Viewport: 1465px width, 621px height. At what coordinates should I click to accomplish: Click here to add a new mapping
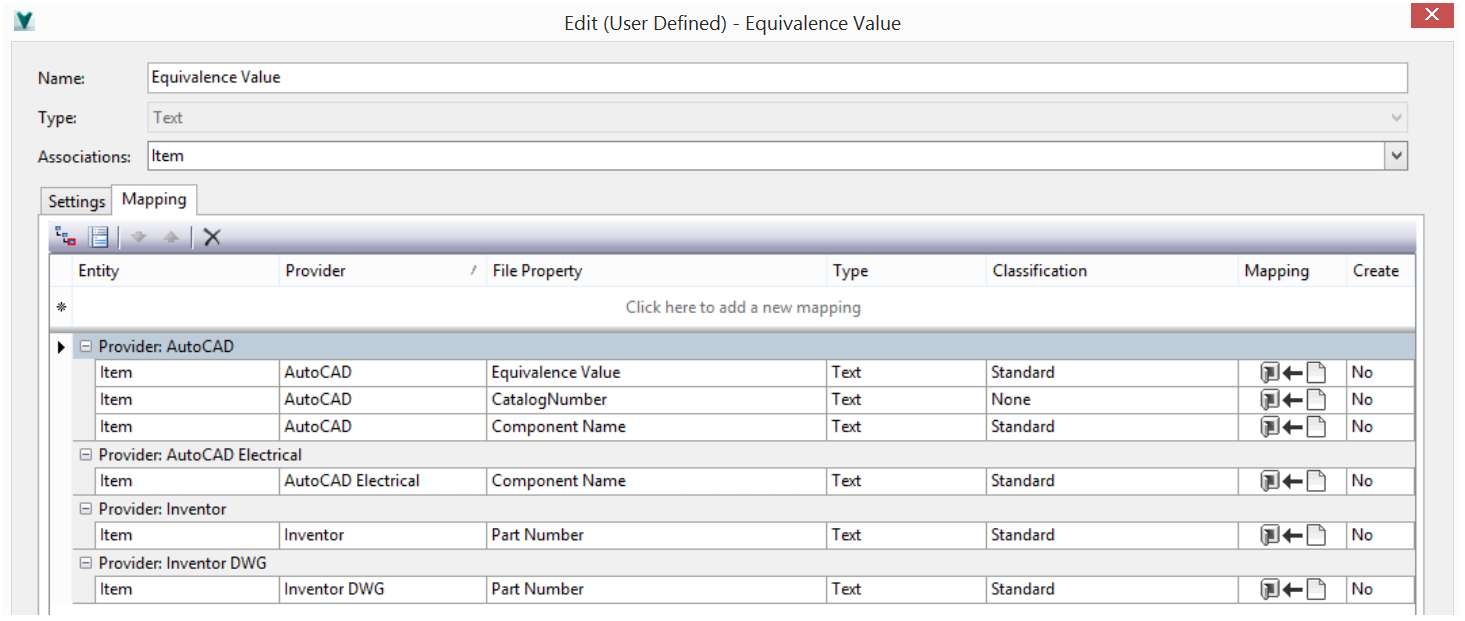click(743, 307)
